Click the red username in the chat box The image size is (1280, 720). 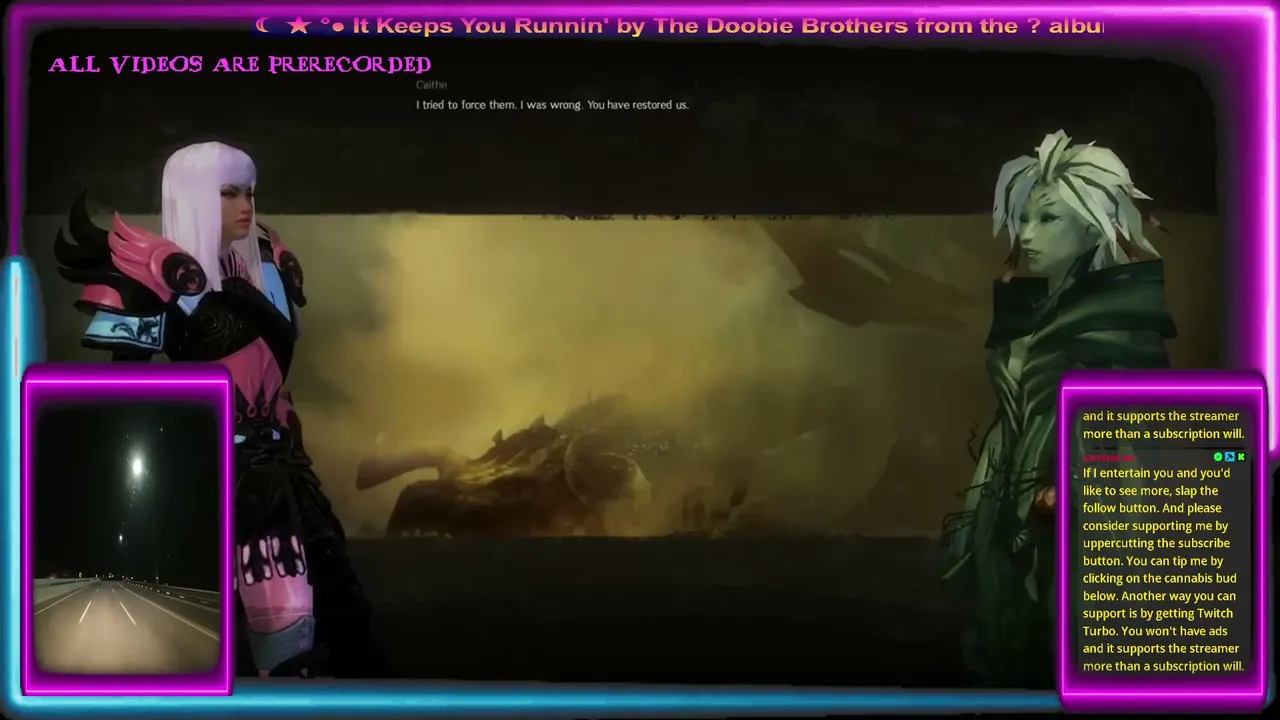tap(1109, 458)
